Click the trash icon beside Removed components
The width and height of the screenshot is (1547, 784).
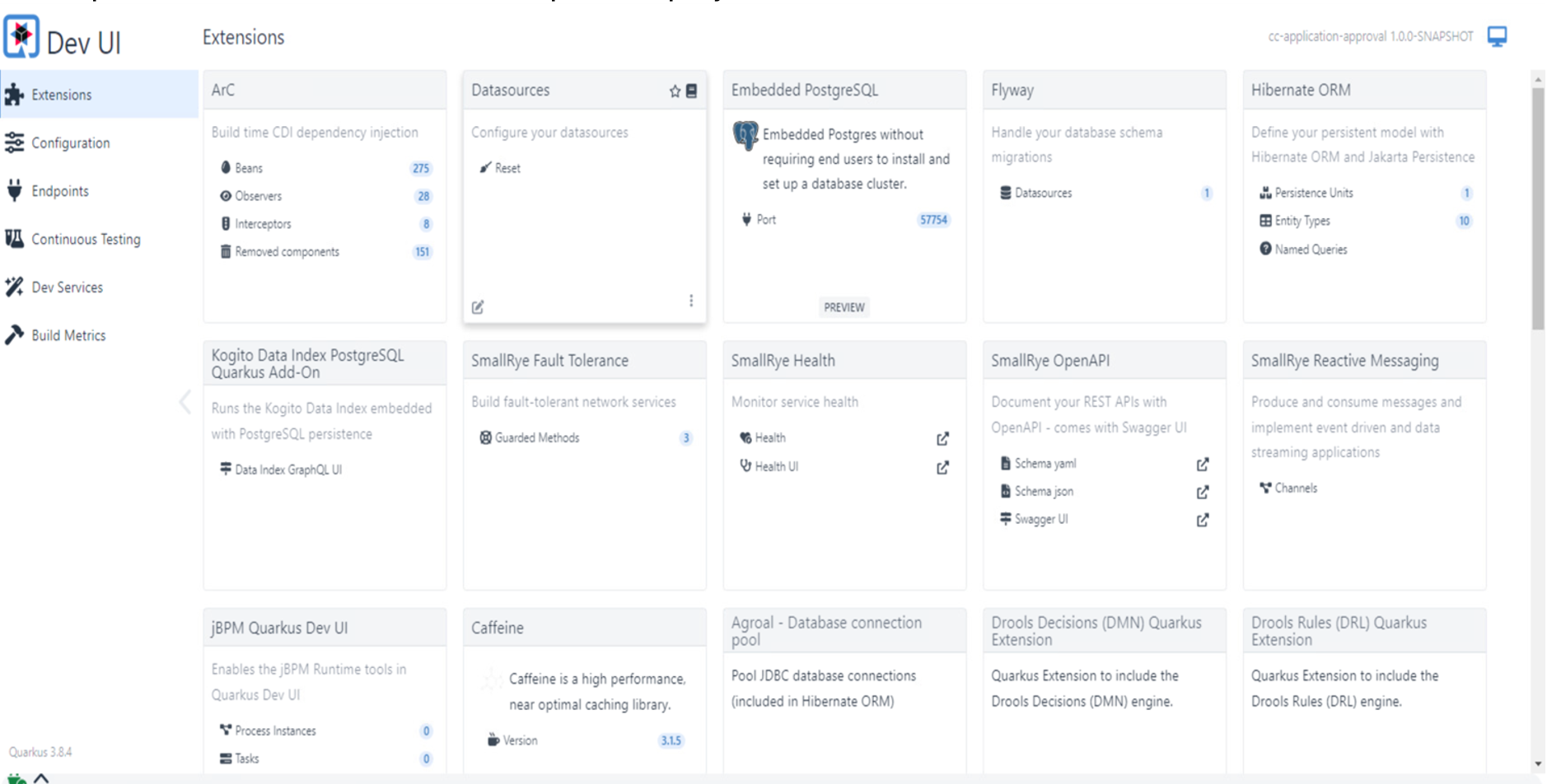click(226, 252)
